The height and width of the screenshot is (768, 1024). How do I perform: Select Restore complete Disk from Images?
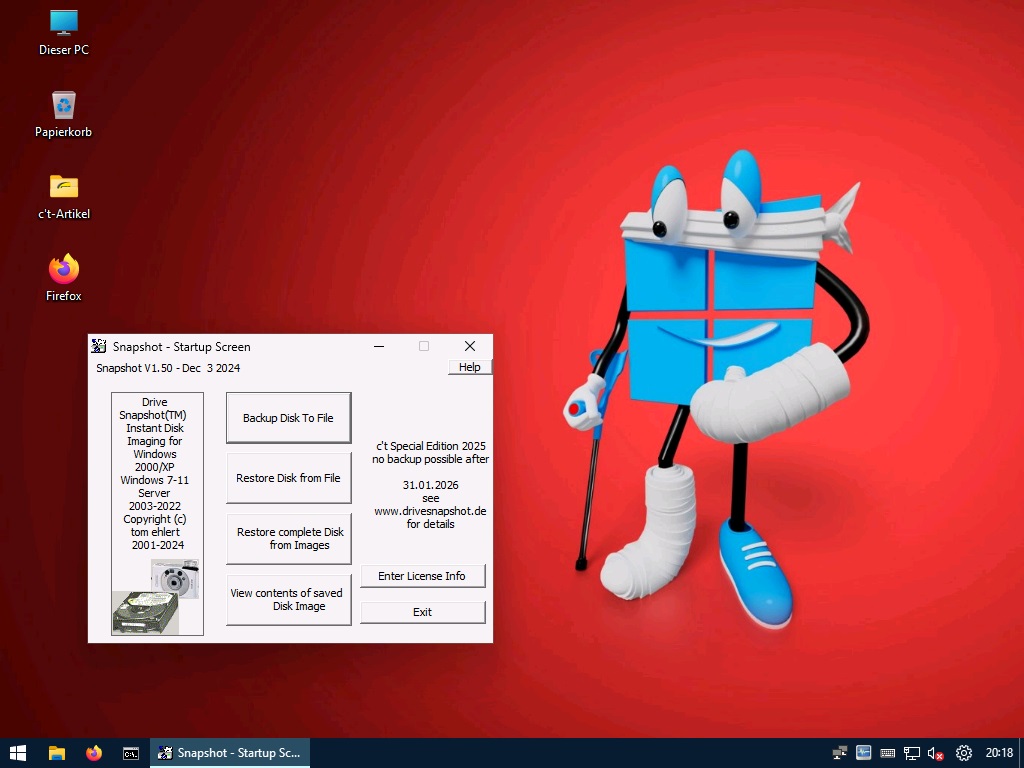point(288,539)
